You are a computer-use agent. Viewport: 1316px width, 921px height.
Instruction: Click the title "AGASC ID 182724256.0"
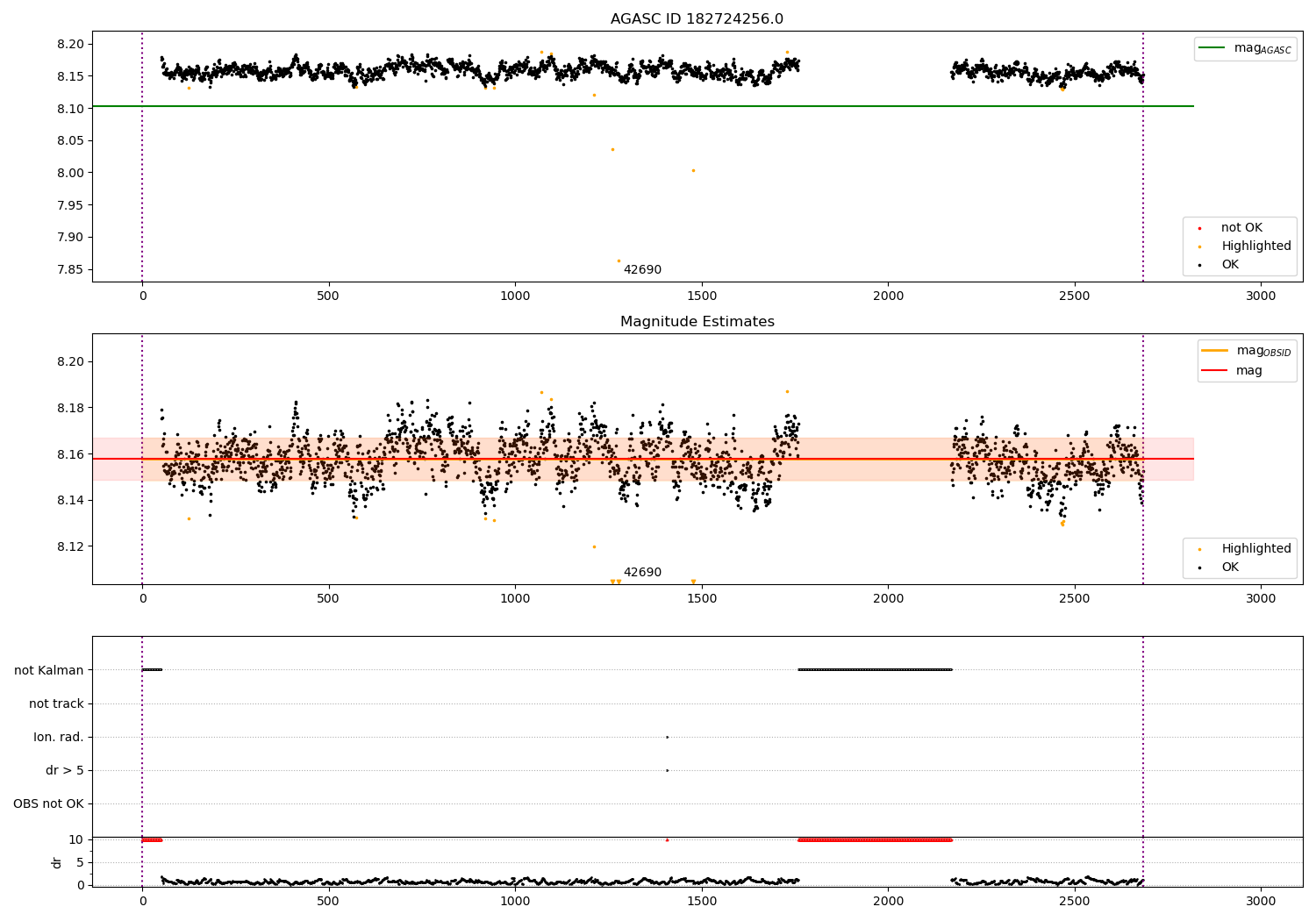click(697, 19)
